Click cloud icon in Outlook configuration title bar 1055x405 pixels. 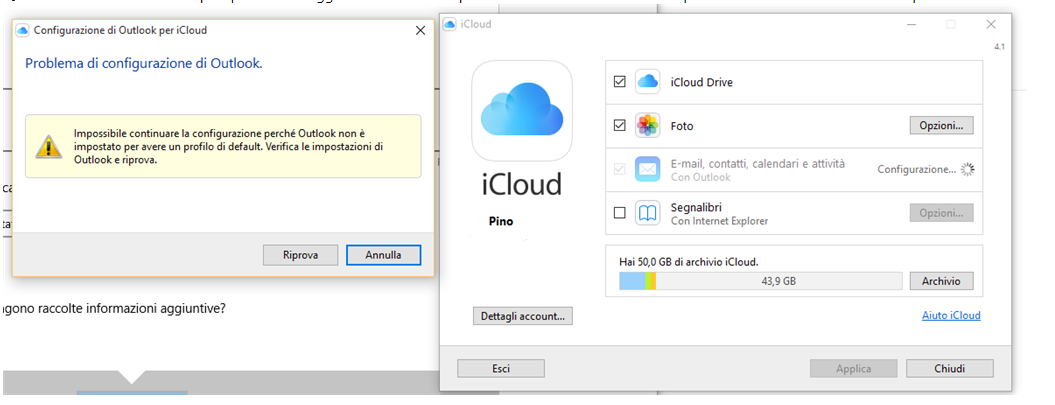point(23,30)
